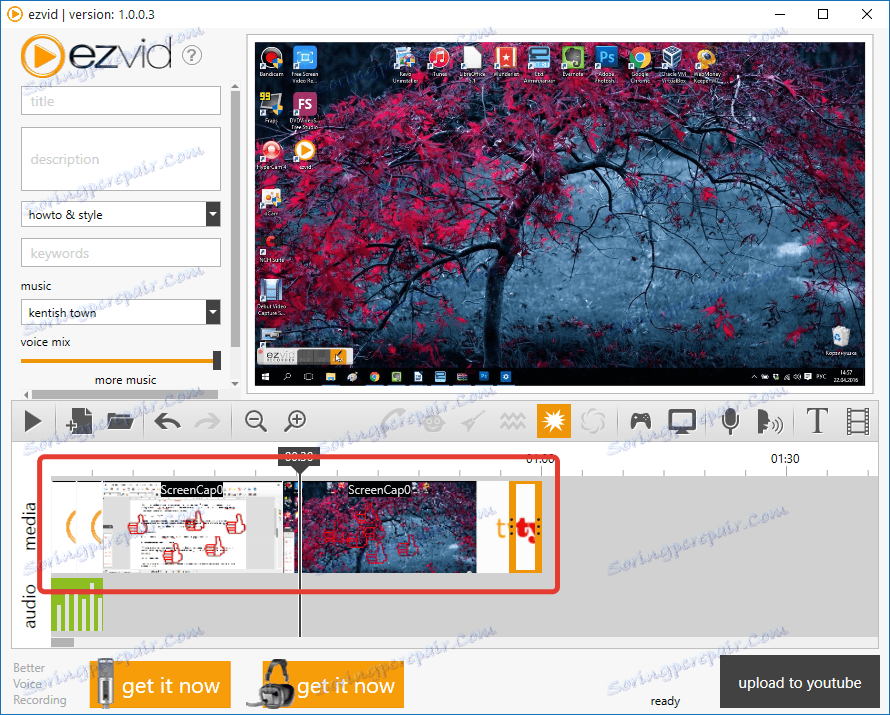Click microphone get it now button
The image size is (890, 715).
tap(160, 685)
